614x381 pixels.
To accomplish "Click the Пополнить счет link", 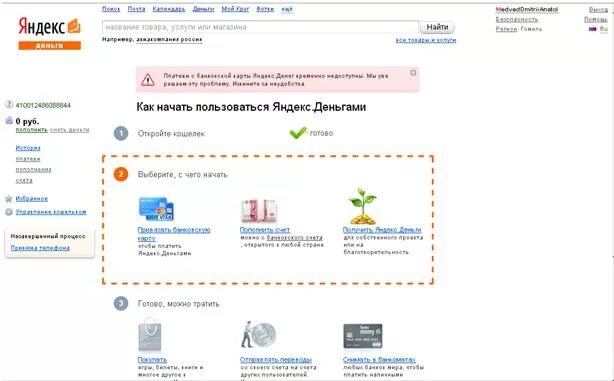I will [x=265, y=230].
